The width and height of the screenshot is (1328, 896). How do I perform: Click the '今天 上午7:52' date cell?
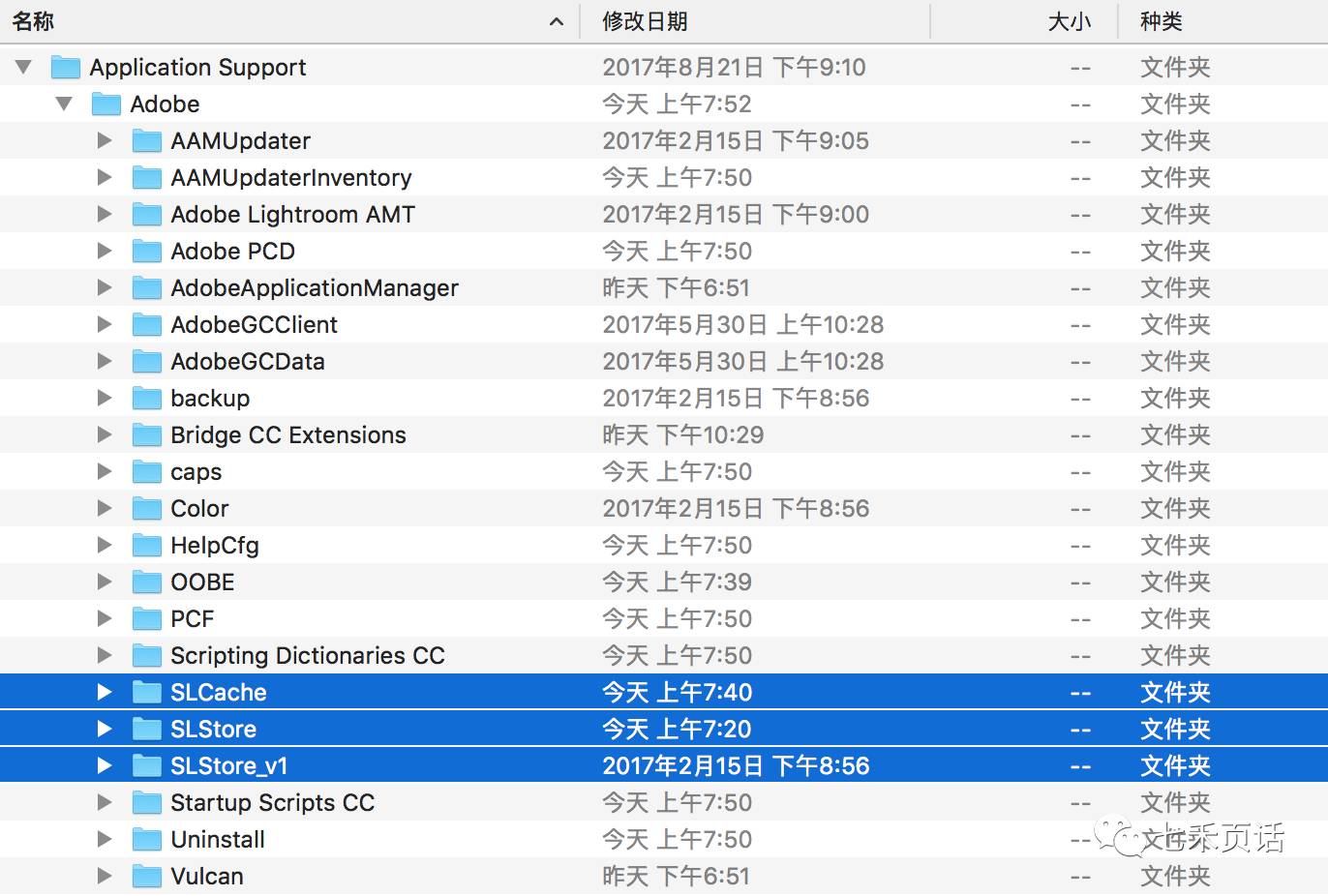(x=677, y=104)
